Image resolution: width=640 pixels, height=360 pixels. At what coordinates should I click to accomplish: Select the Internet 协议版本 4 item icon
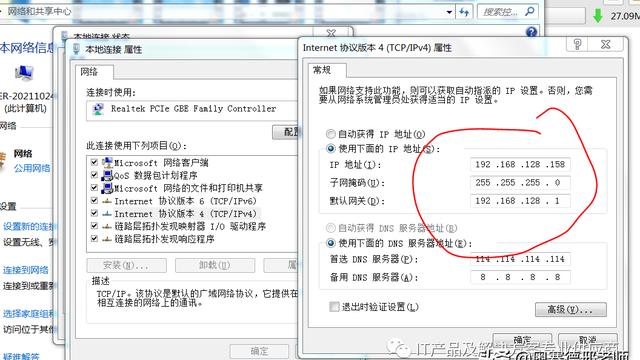[107, 213]
